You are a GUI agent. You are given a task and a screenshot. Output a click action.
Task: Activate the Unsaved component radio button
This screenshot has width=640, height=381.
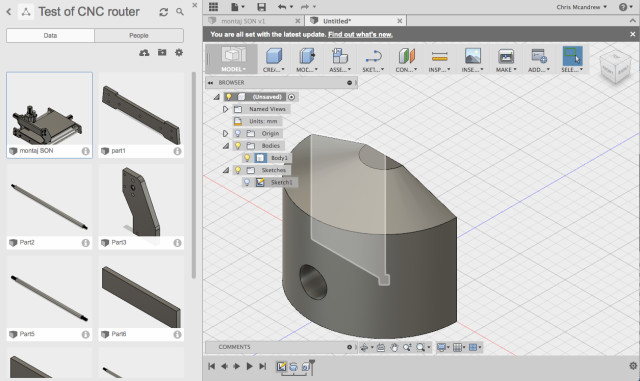tap(291, 97)
